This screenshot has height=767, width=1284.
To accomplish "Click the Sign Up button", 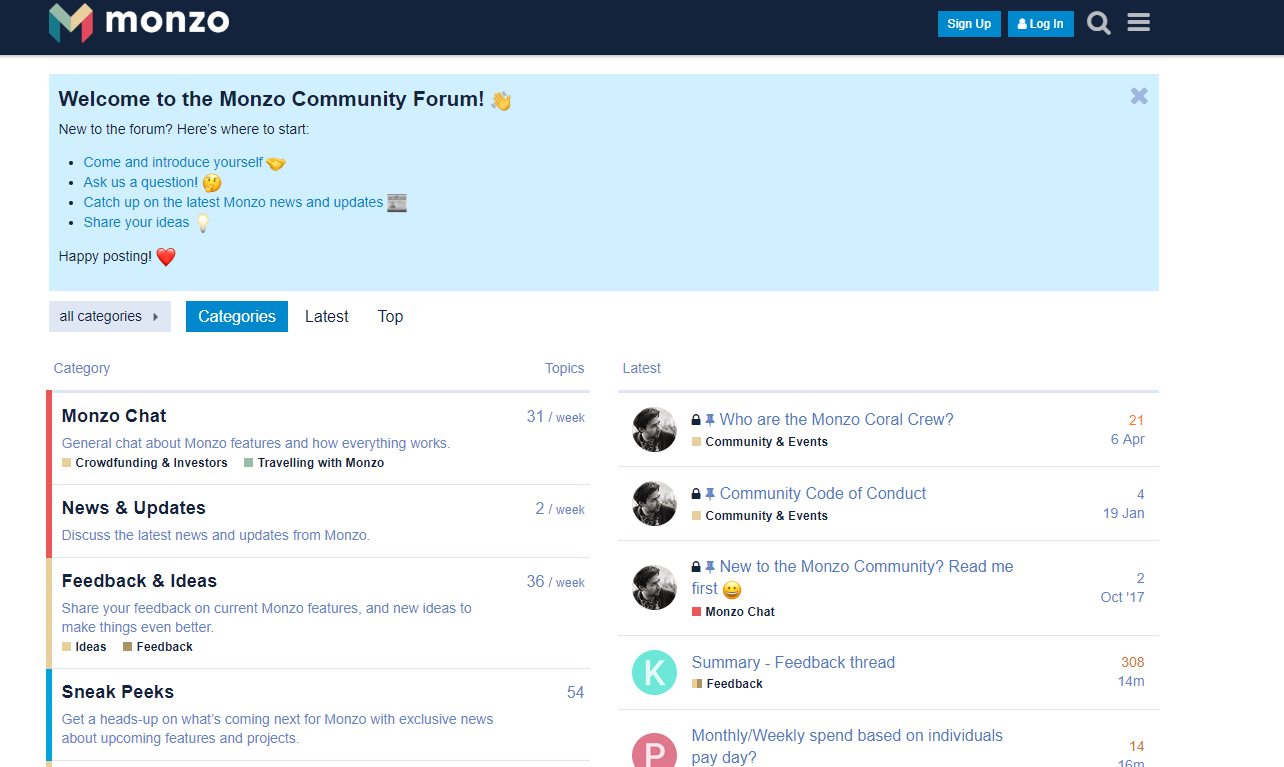I will [969, 24].
